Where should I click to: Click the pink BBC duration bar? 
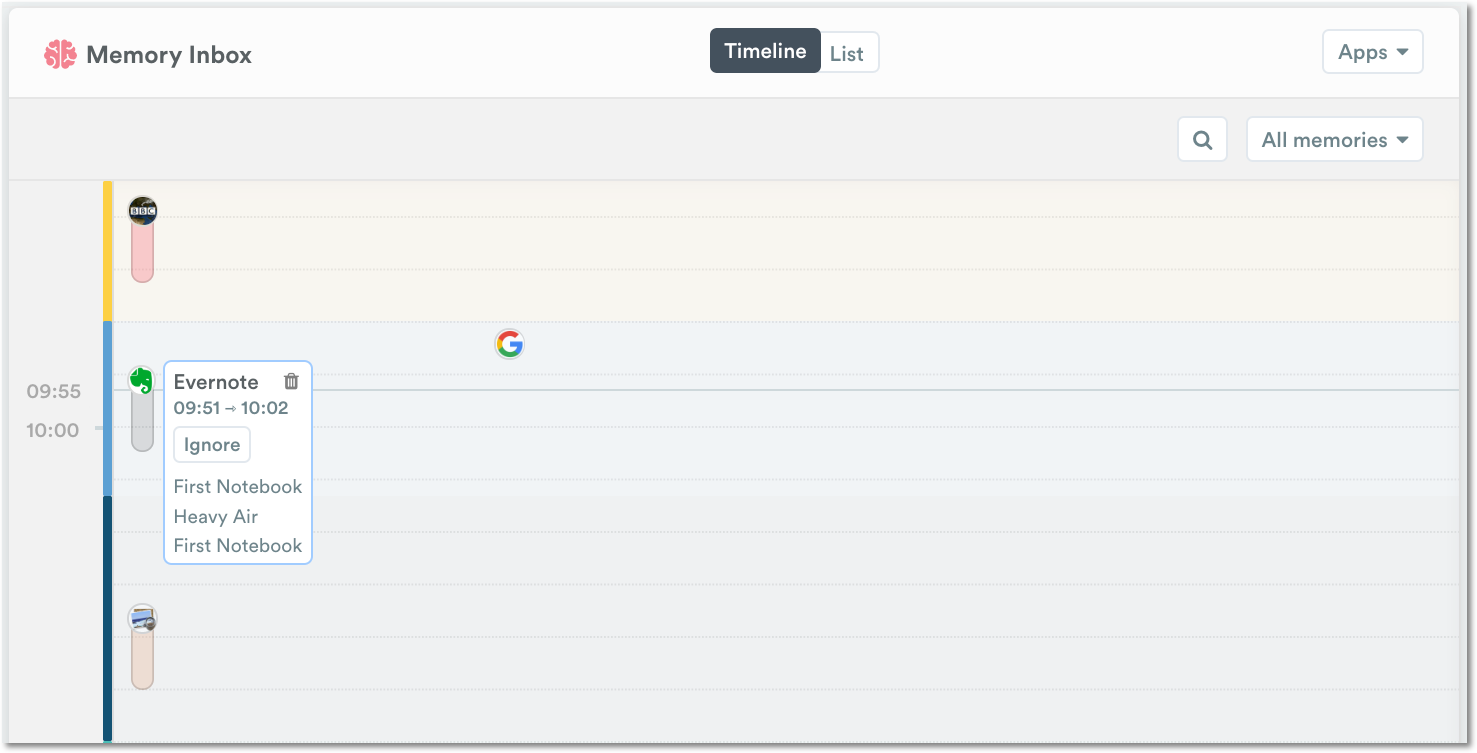142,252
